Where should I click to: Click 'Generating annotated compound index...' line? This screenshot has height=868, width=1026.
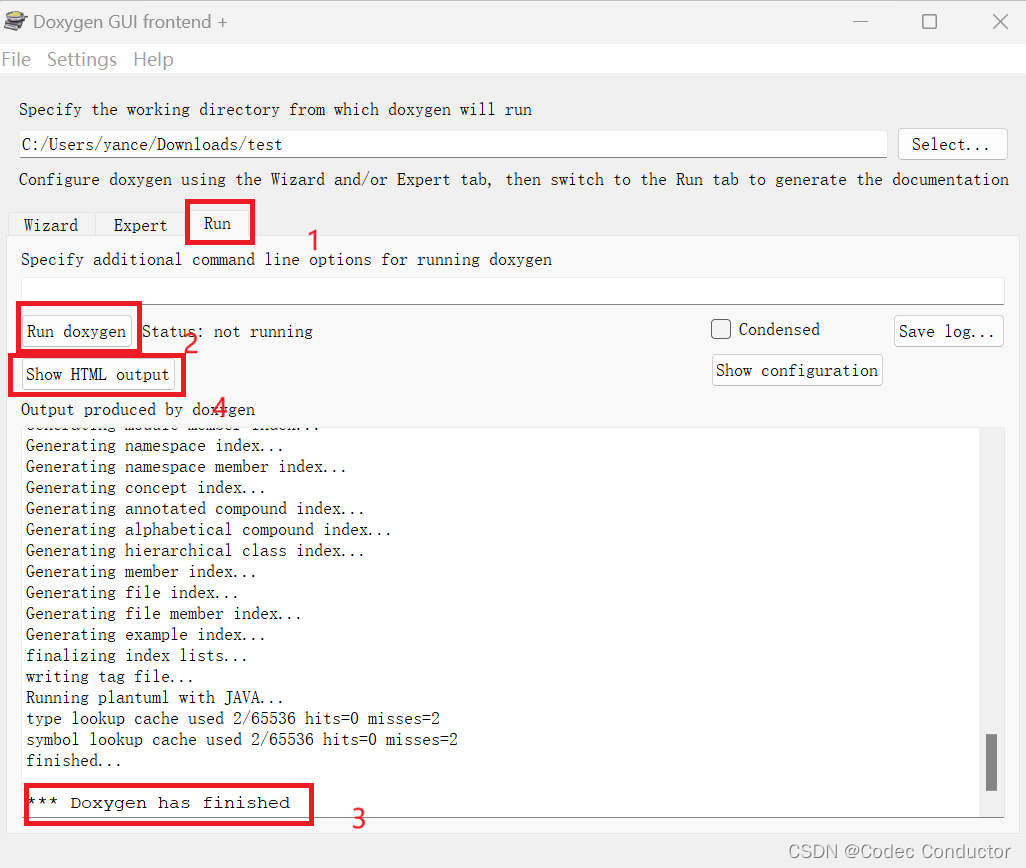coord(195,510)
